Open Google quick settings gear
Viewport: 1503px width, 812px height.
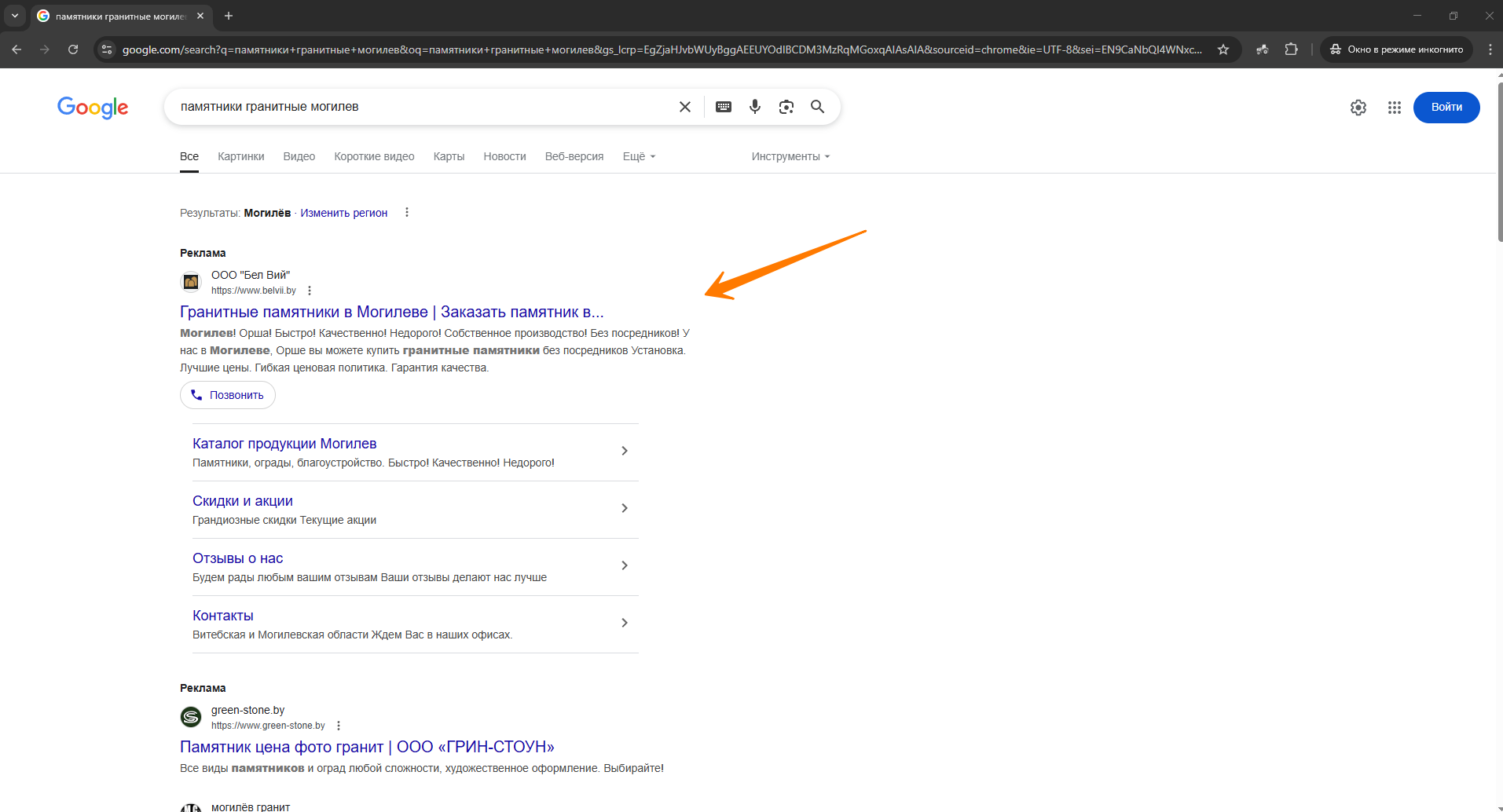coord(1358,108)
